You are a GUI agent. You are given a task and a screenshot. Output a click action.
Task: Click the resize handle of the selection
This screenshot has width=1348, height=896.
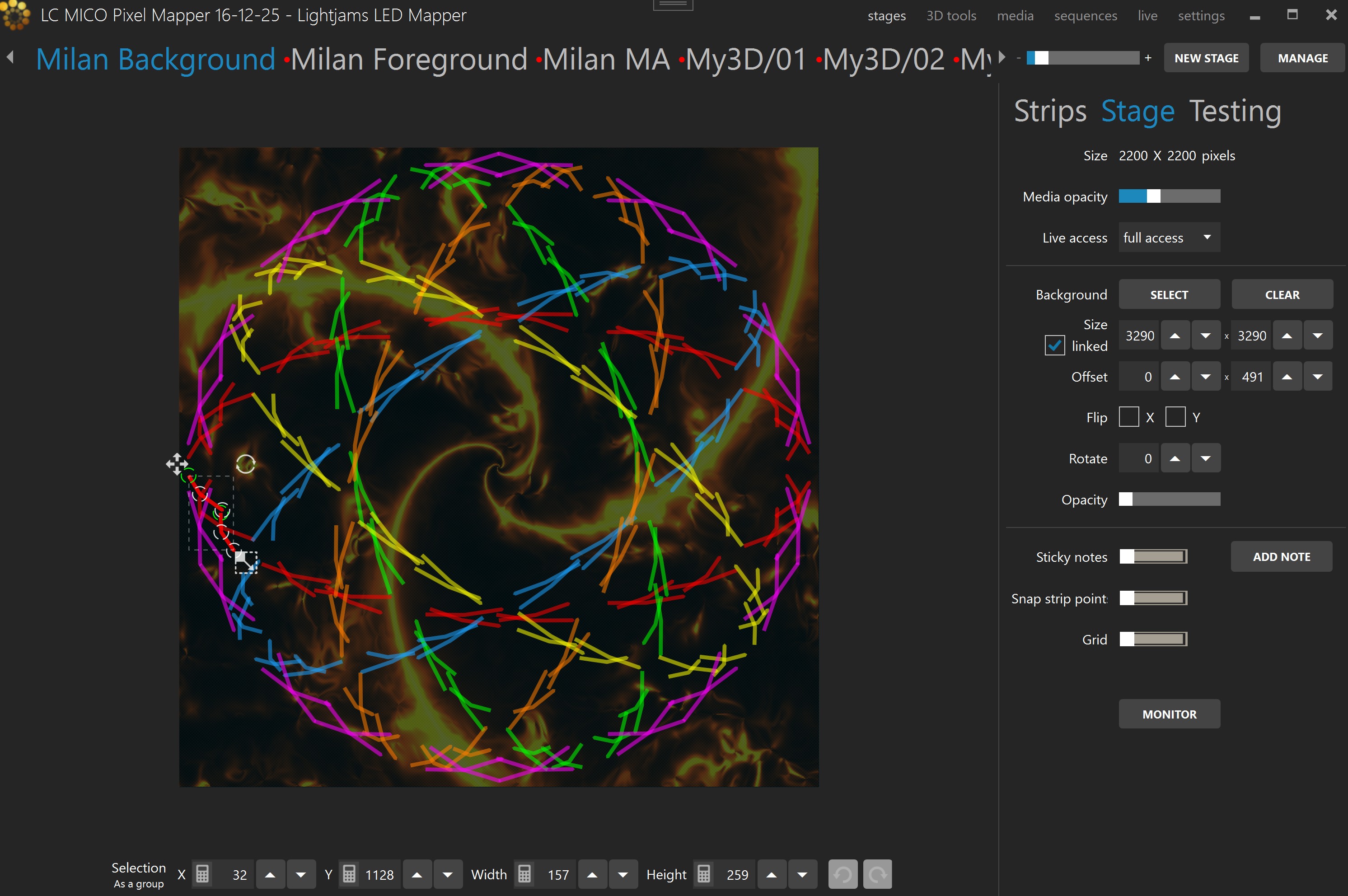(246, 562)
